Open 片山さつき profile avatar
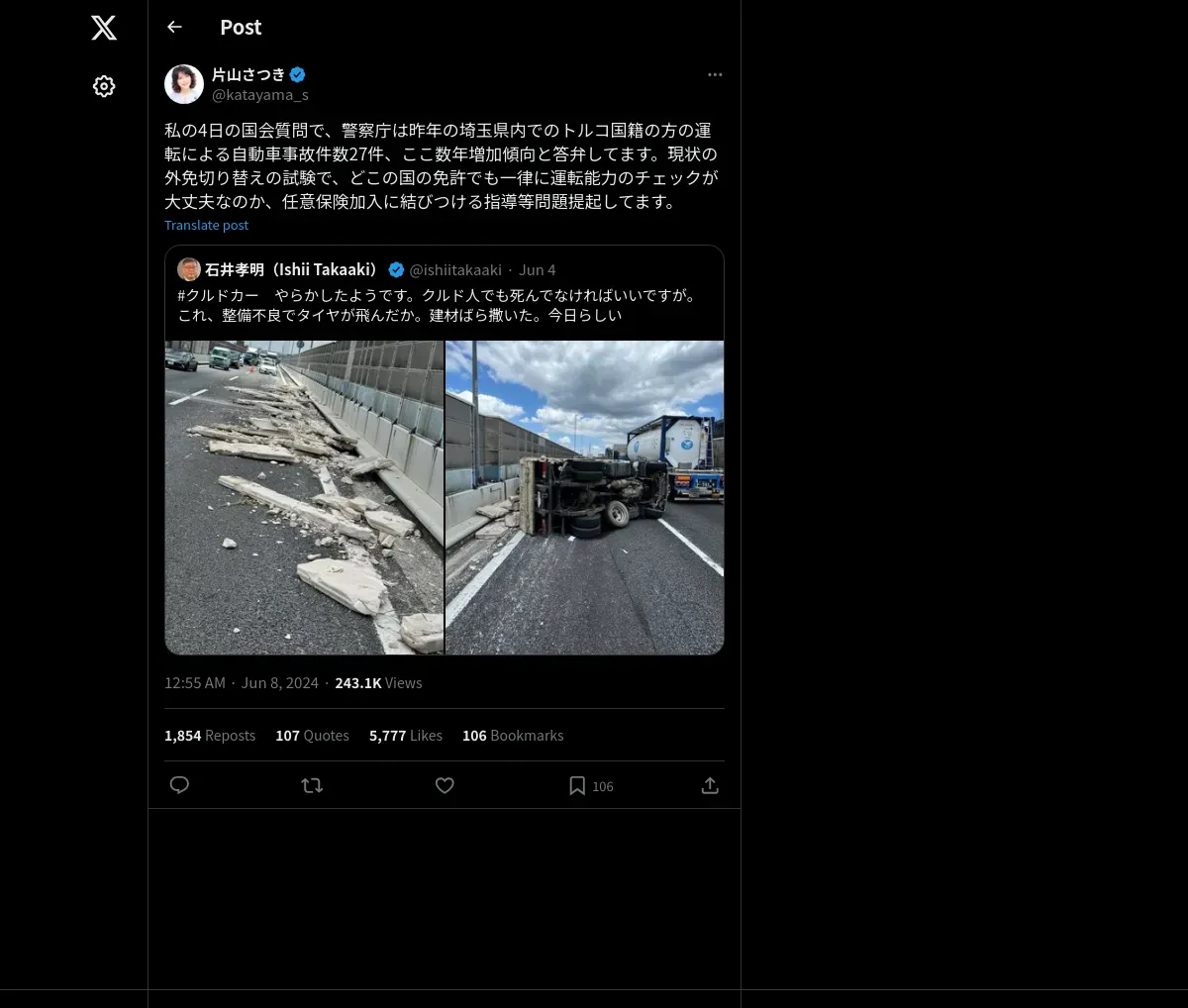Screen dimensions: 1188x1008 point(184,84)
